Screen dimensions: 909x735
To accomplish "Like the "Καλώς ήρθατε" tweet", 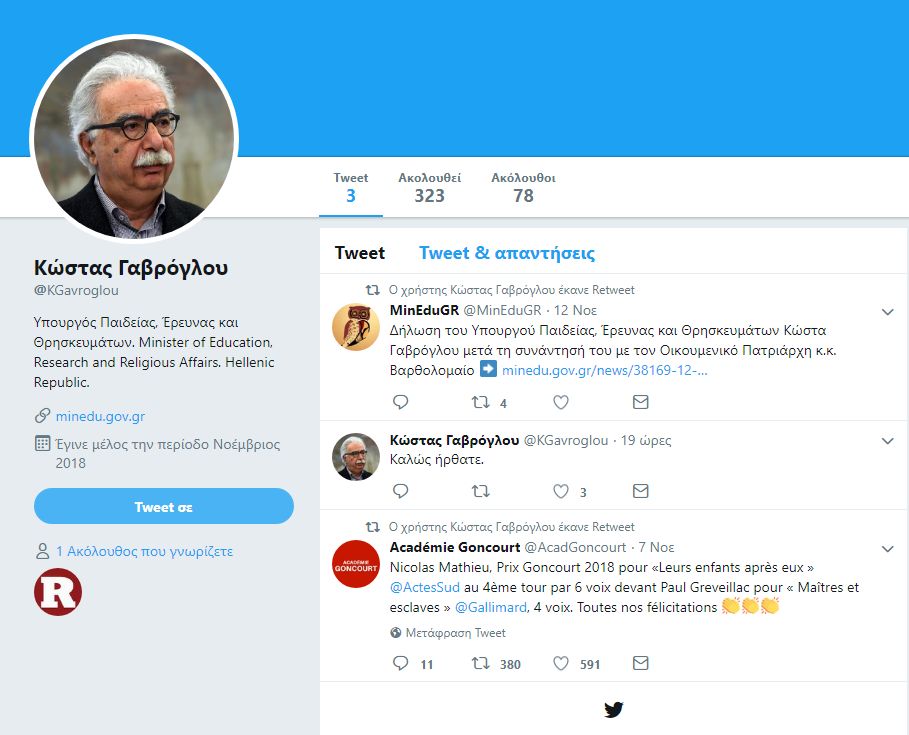I will coord(561,491).
